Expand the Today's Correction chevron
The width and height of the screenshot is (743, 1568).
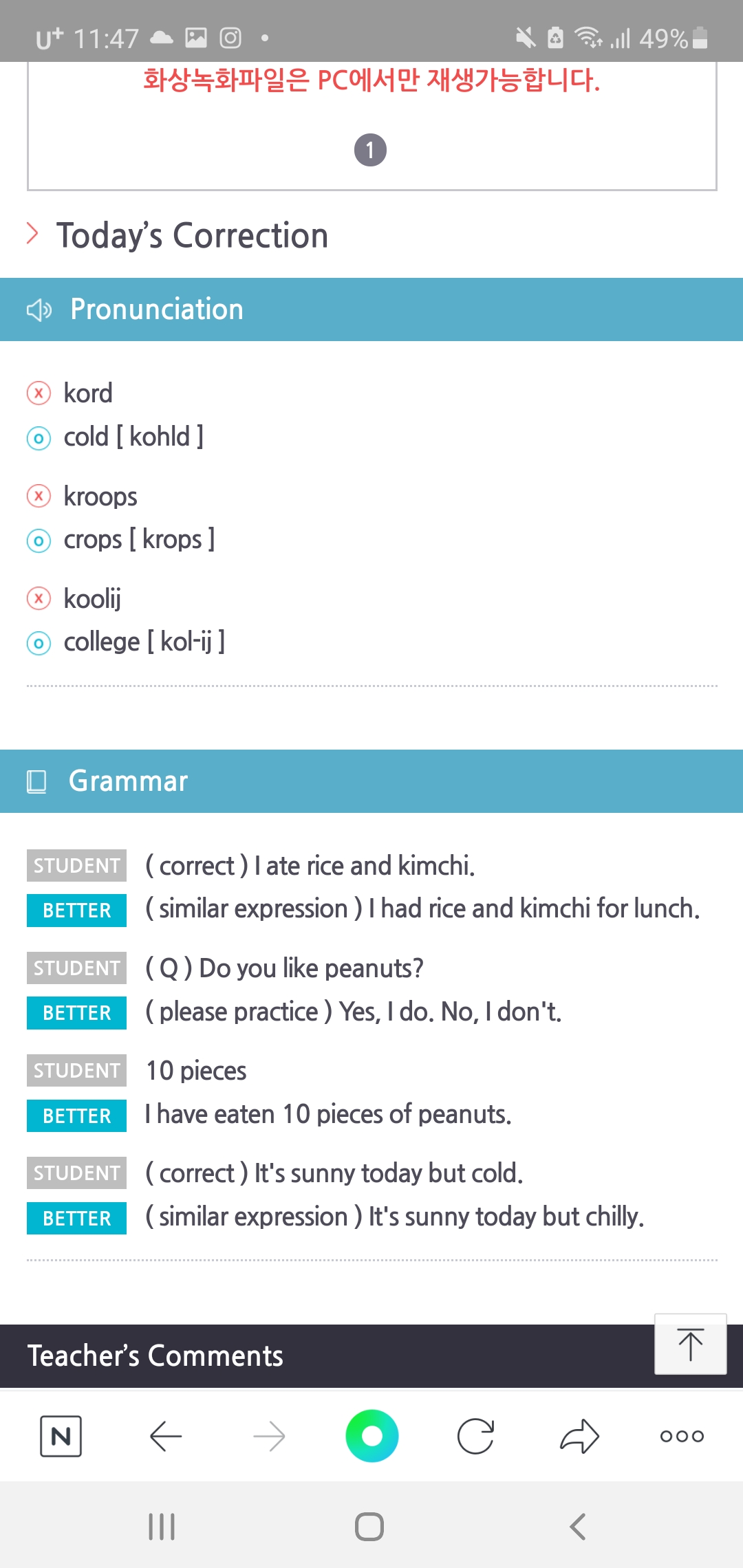point(32,234)
